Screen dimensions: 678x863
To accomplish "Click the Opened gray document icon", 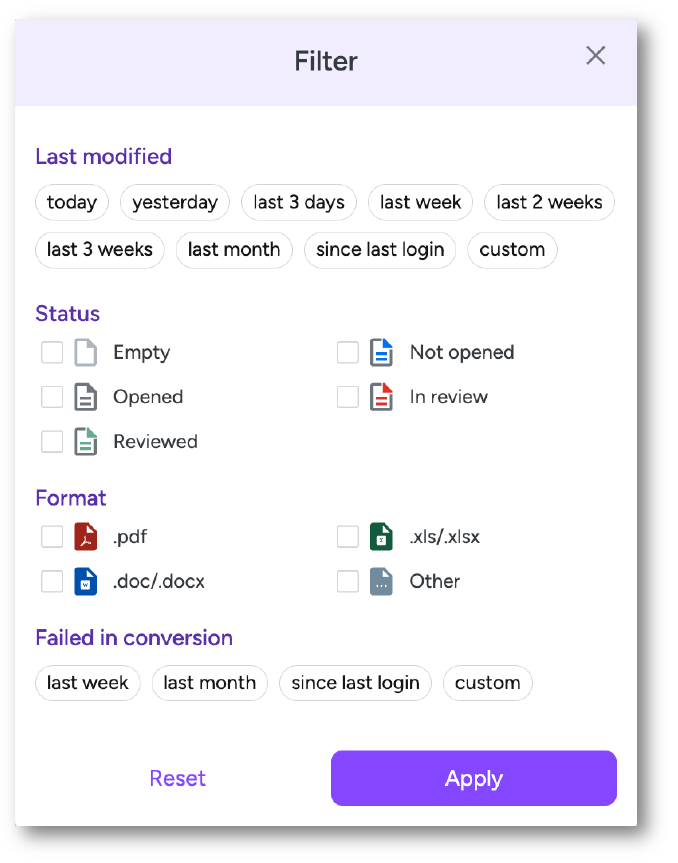I will 85,397.
